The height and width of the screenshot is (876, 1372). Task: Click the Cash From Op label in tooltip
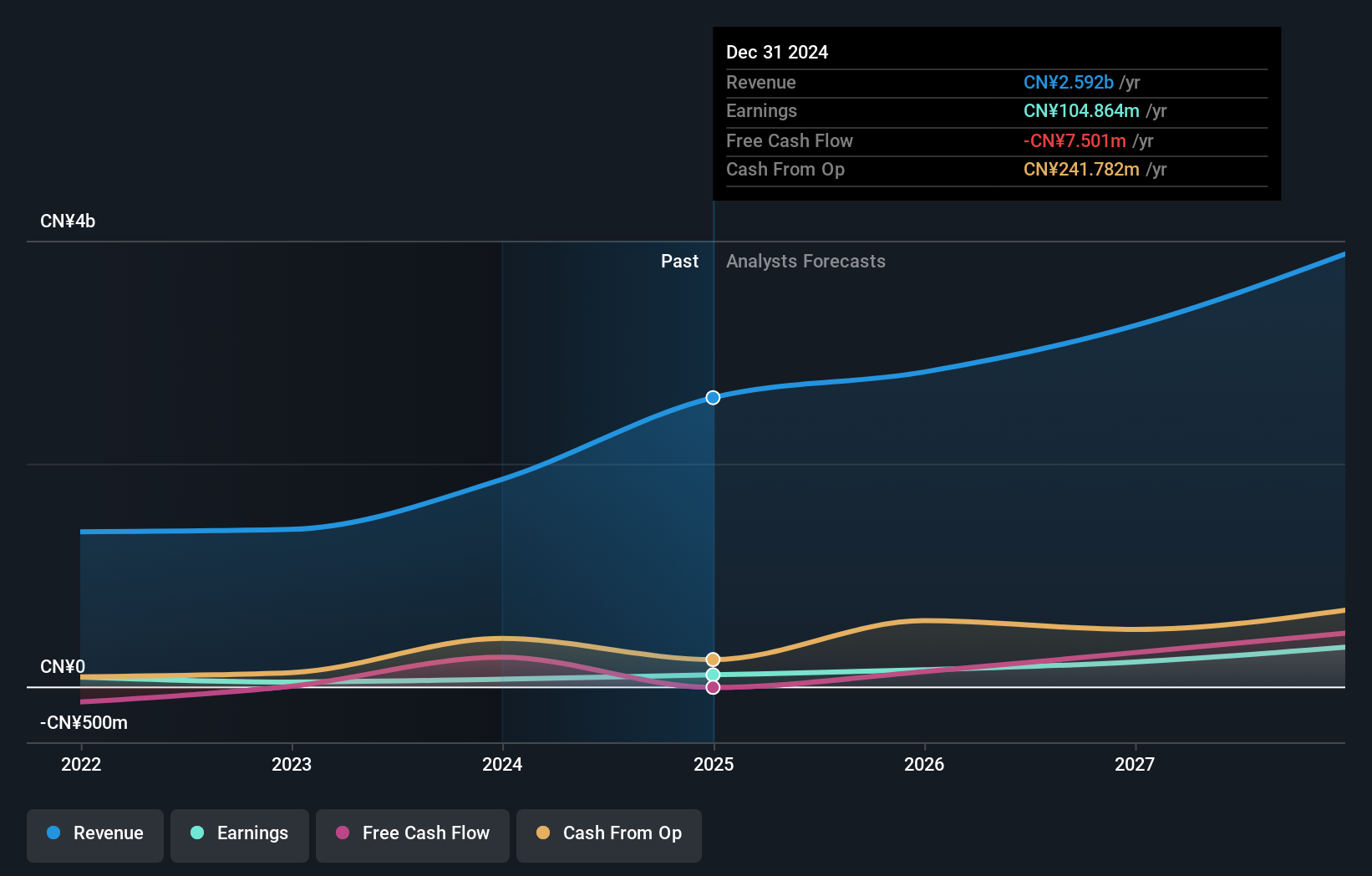coord(785,170)
